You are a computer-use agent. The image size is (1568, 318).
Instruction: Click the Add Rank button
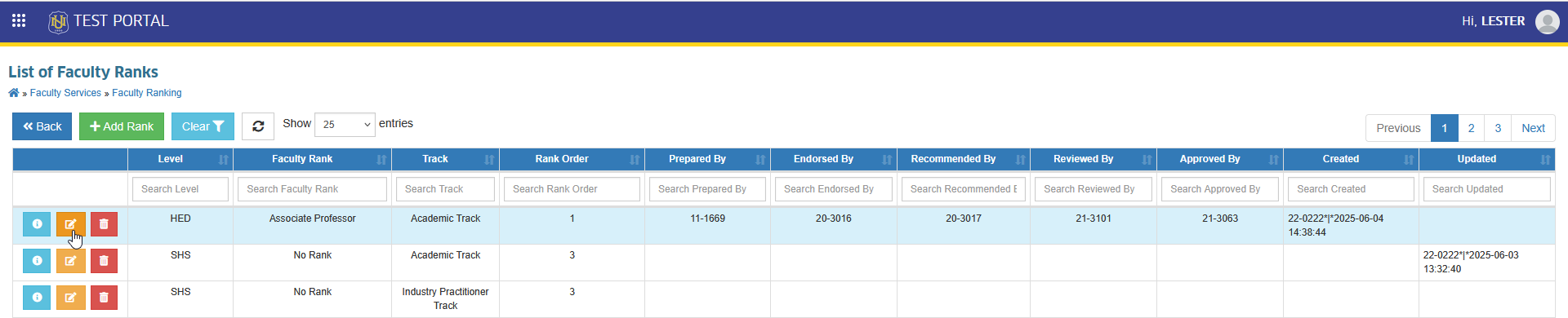click(122, 126)
